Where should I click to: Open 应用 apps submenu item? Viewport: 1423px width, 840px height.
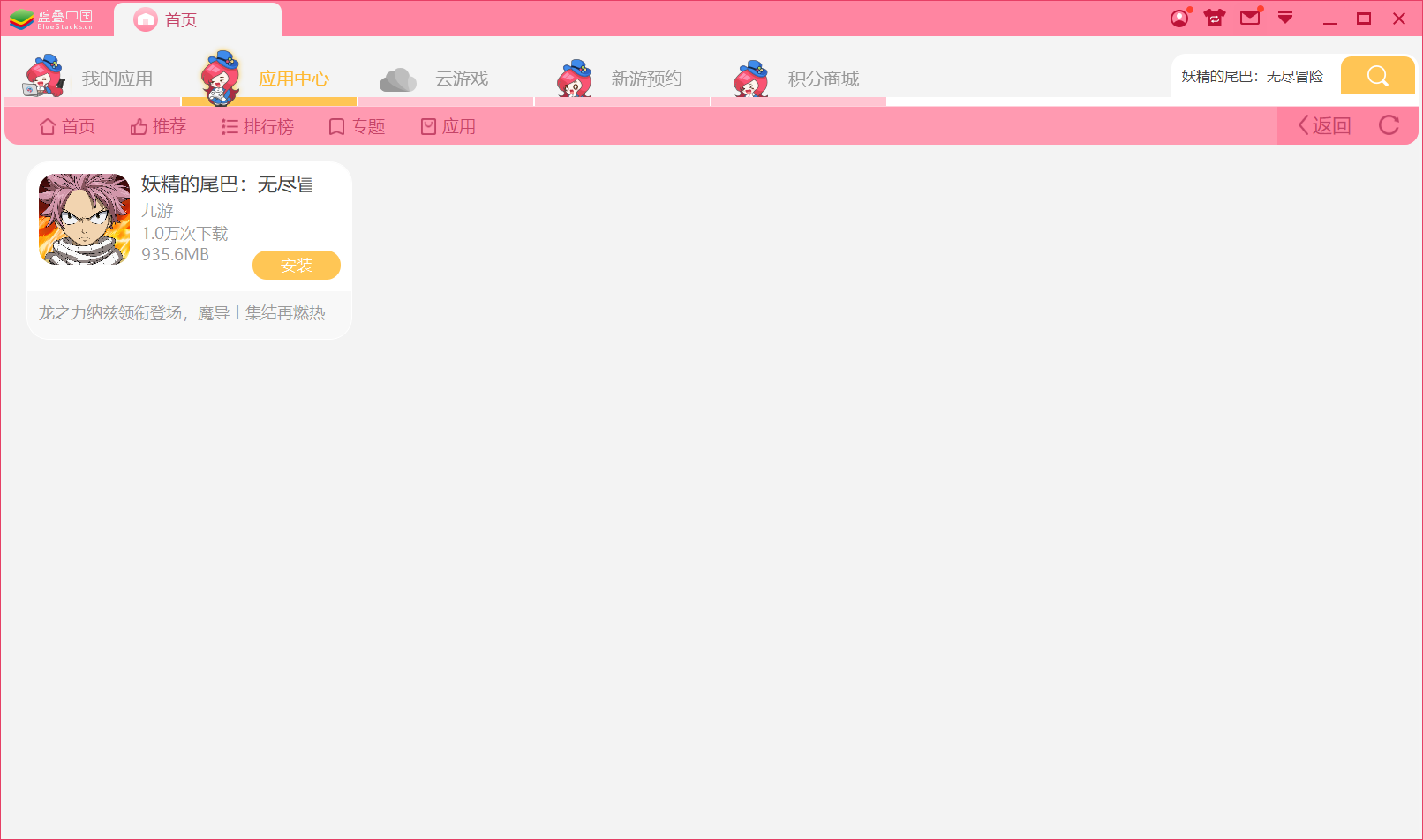click(x=448, y=126)
